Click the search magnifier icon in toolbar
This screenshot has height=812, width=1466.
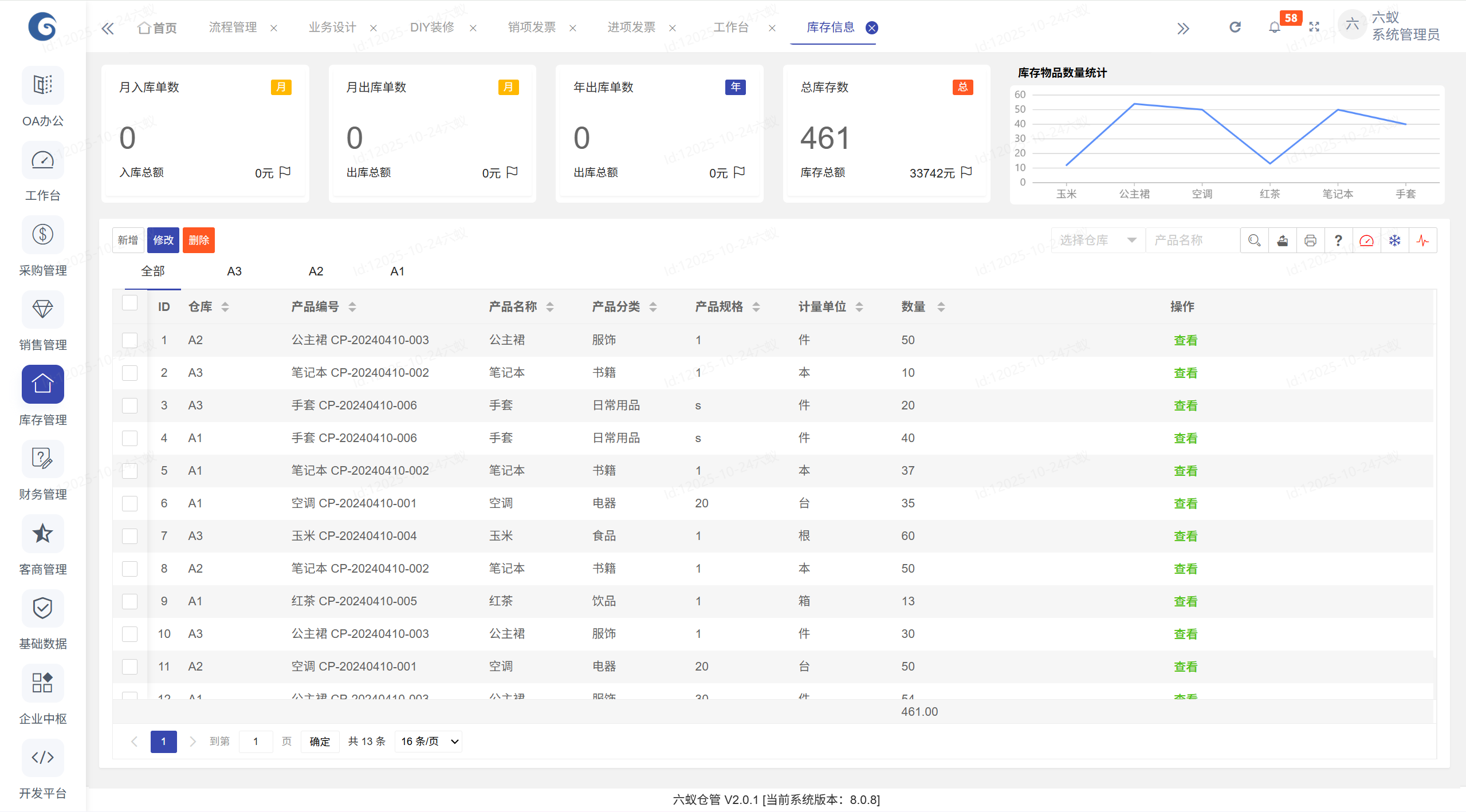[1254, 241]
